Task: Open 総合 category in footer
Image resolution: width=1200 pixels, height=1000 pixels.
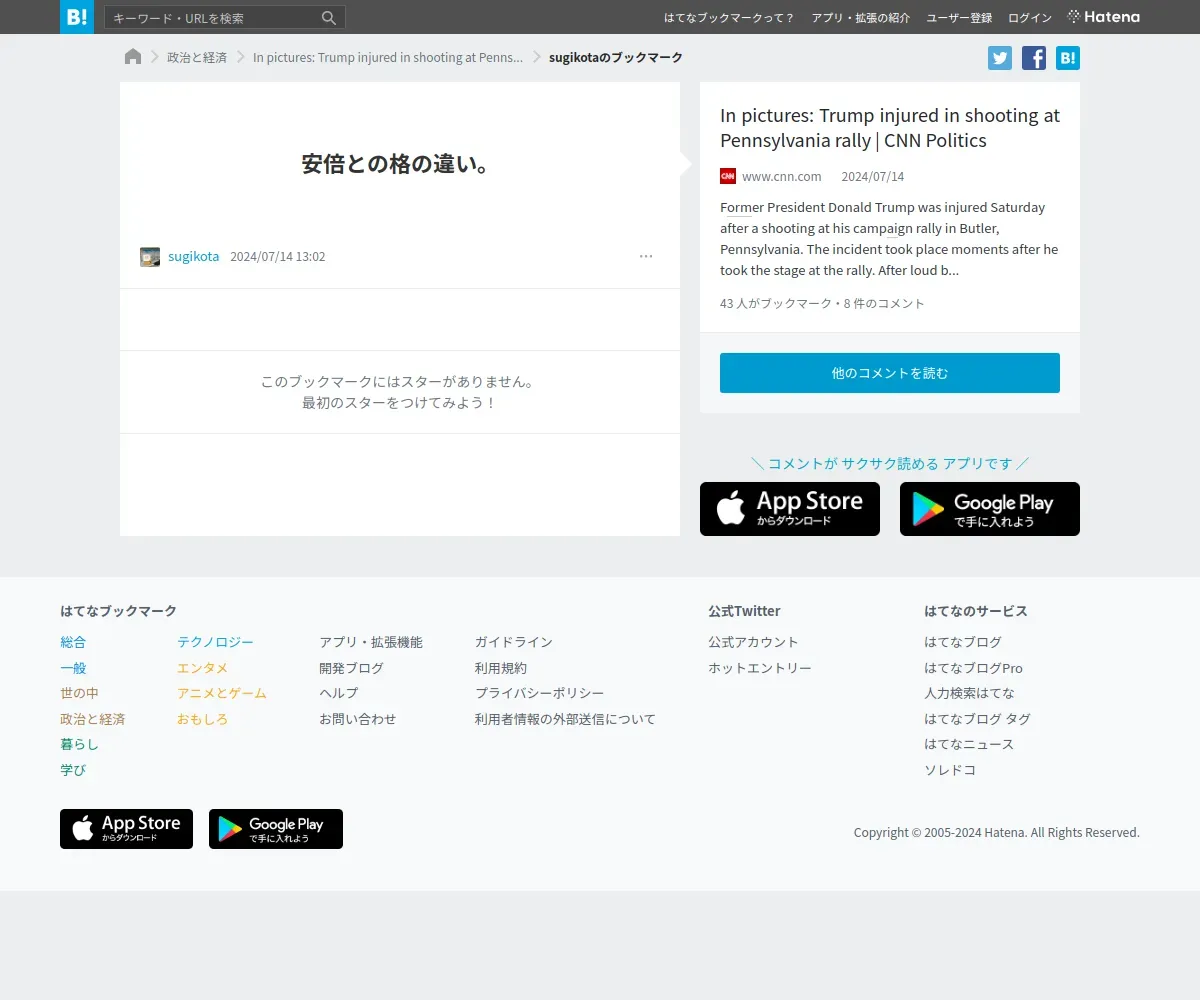Action: (x=73, y=642)
